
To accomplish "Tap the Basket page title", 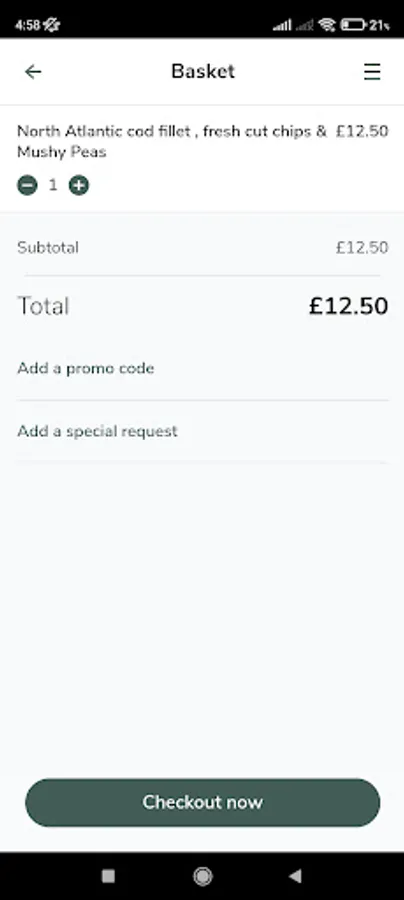I will pyautogui.click(x=203, y=72).
